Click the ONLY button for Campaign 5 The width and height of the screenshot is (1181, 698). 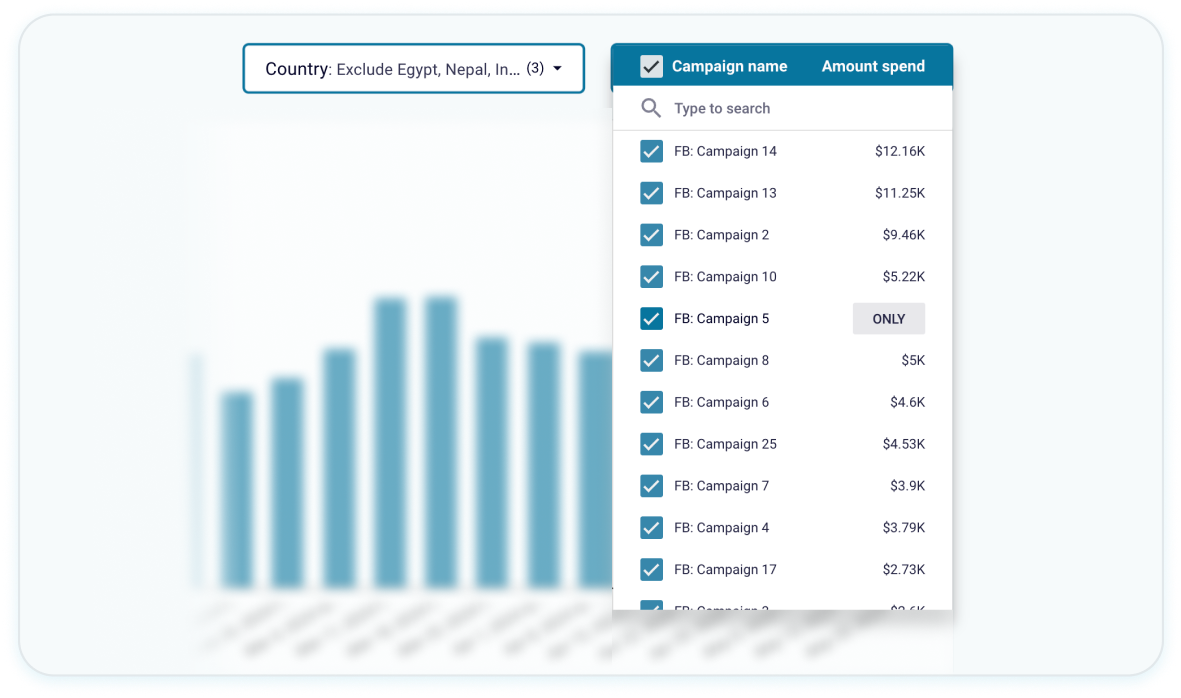click(888, 319)
